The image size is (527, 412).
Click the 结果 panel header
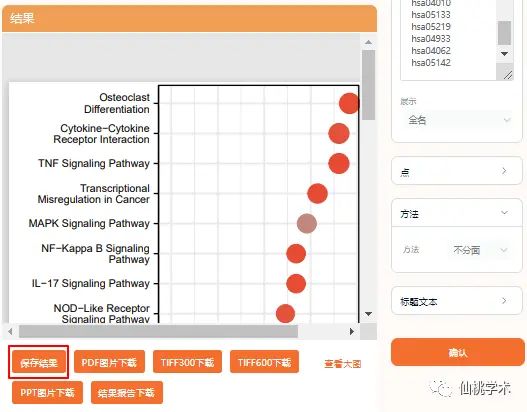coord(189,18)
